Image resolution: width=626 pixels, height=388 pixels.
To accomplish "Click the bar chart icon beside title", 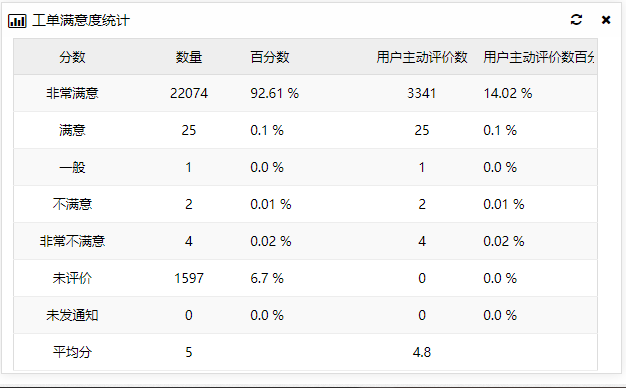I will pos(17,21).
